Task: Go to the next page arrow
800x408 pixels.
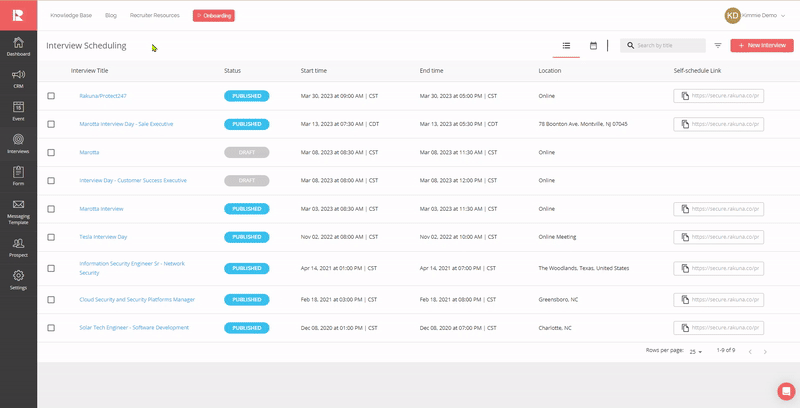Action: (765, 351)
